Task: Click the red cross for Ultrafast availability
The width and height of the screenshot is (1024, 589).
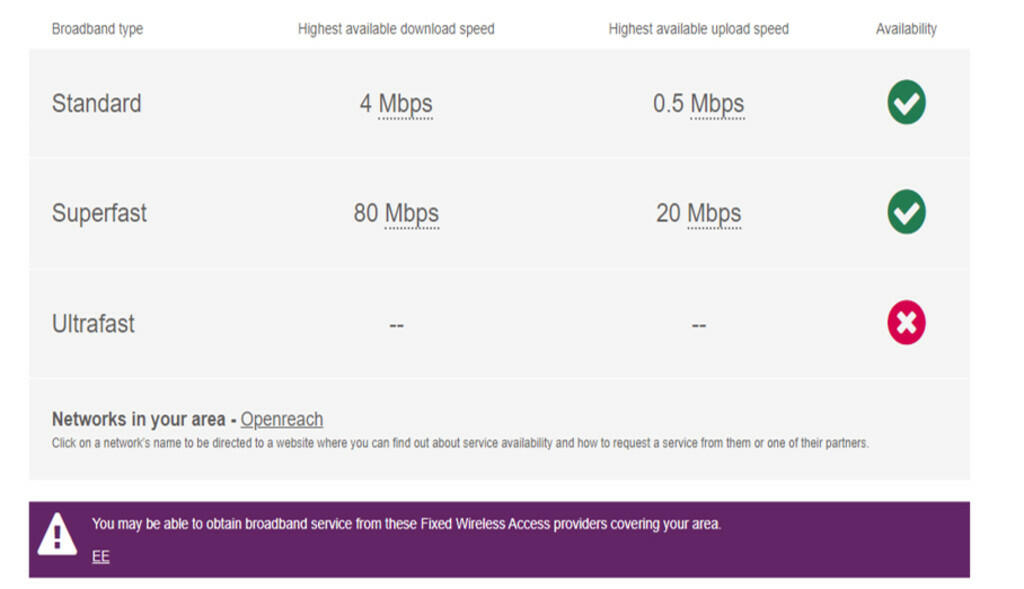Action: pos(906,322)
